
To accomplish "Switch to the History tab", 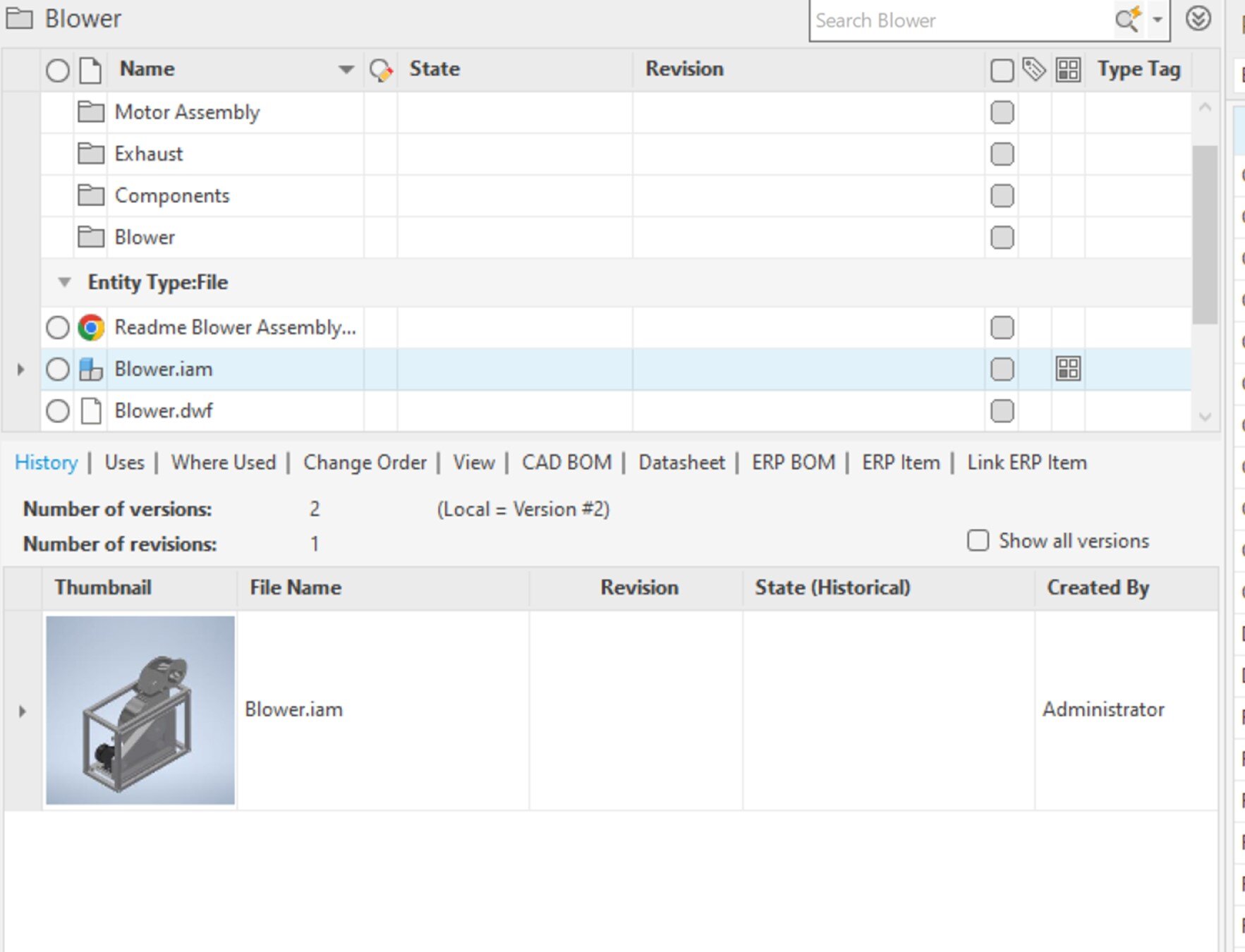I will click(x=47, y=463).
